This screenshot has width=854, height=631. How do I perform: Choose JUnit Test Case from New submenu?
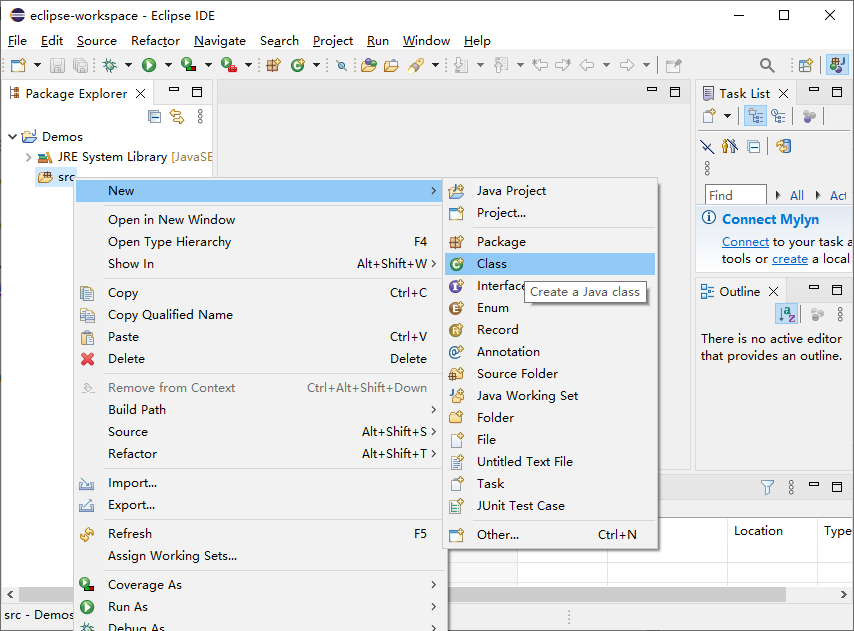550,506
